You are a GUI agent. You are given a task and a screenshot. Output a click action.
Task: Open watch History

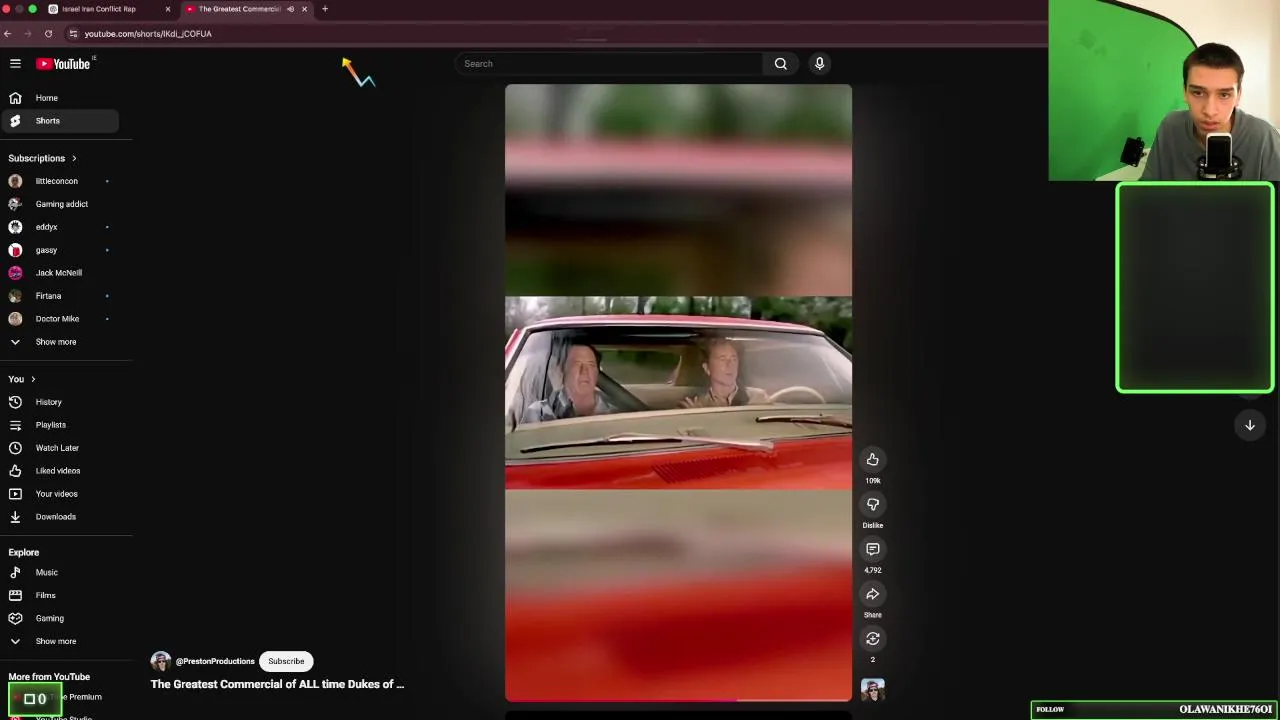59,402
